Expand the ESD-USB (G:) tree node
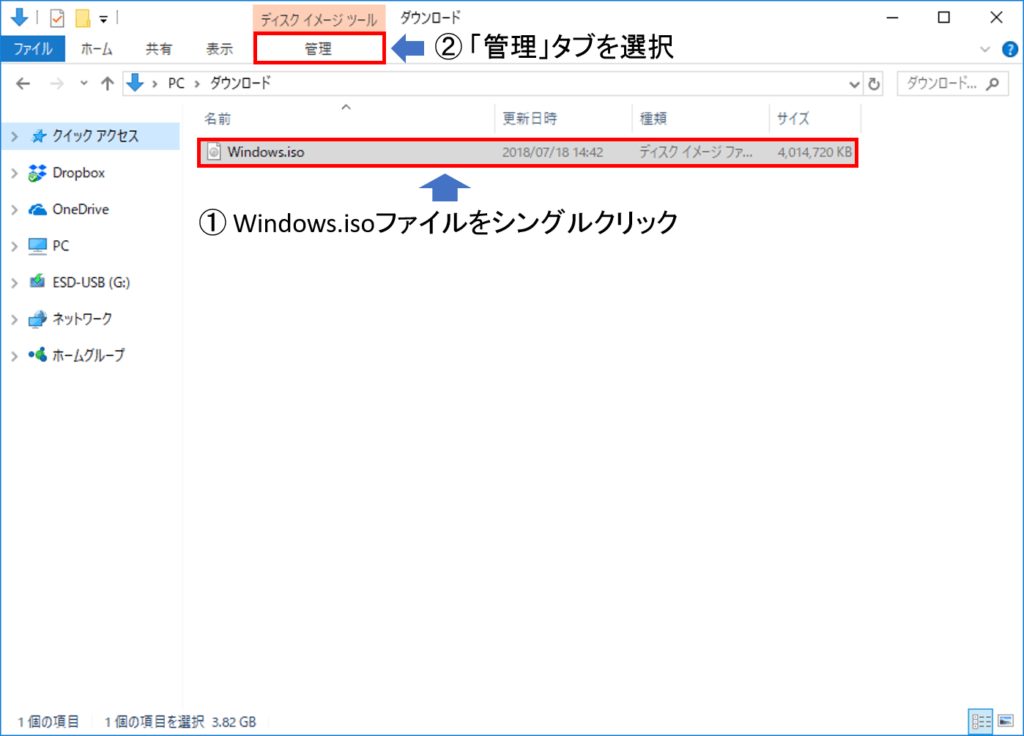The width and height of the screenshot is (1024, 736). pyautogui.click(x=14, y=283)
